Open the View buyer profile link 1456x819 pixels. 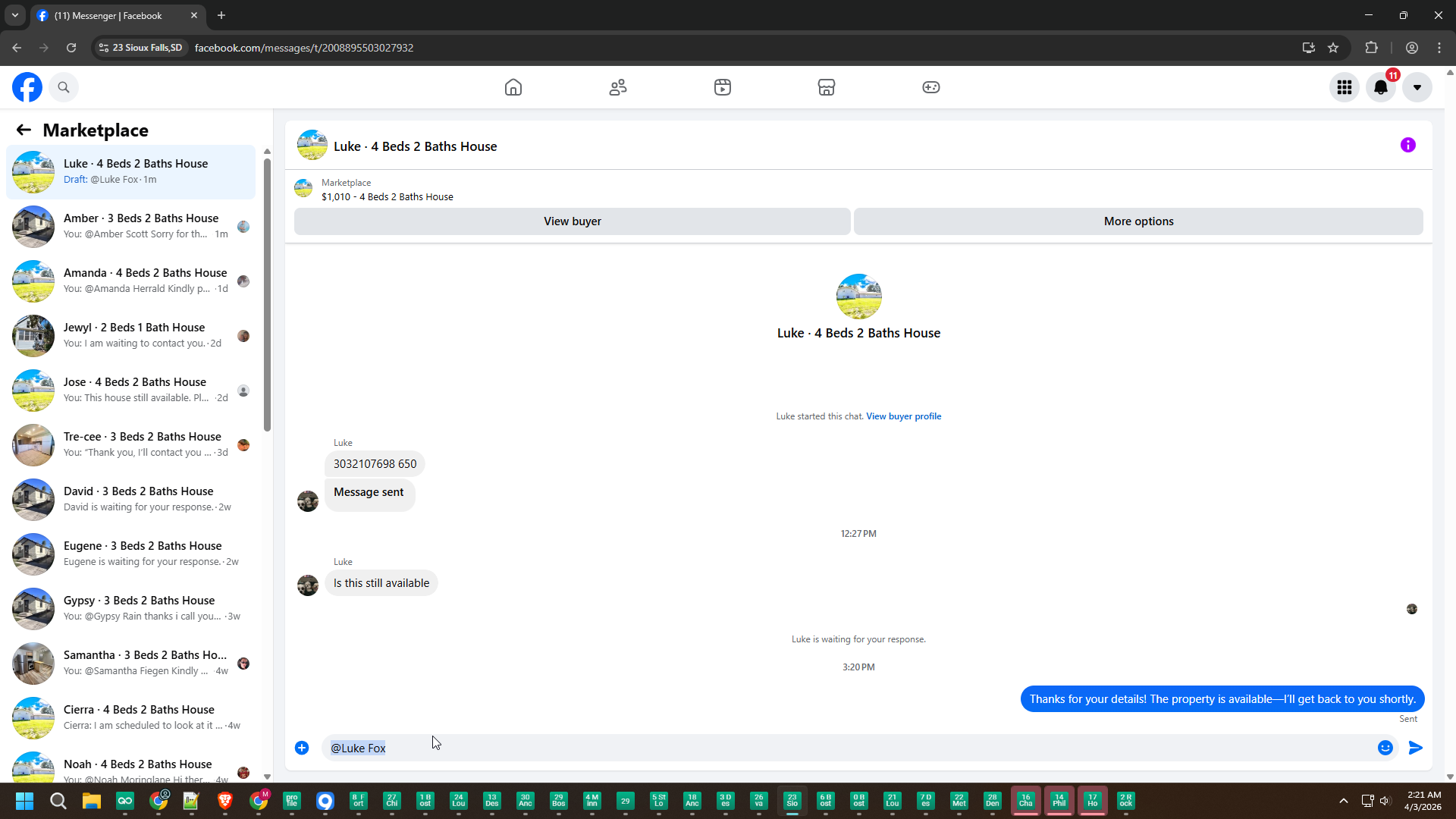tap(904, 416)
